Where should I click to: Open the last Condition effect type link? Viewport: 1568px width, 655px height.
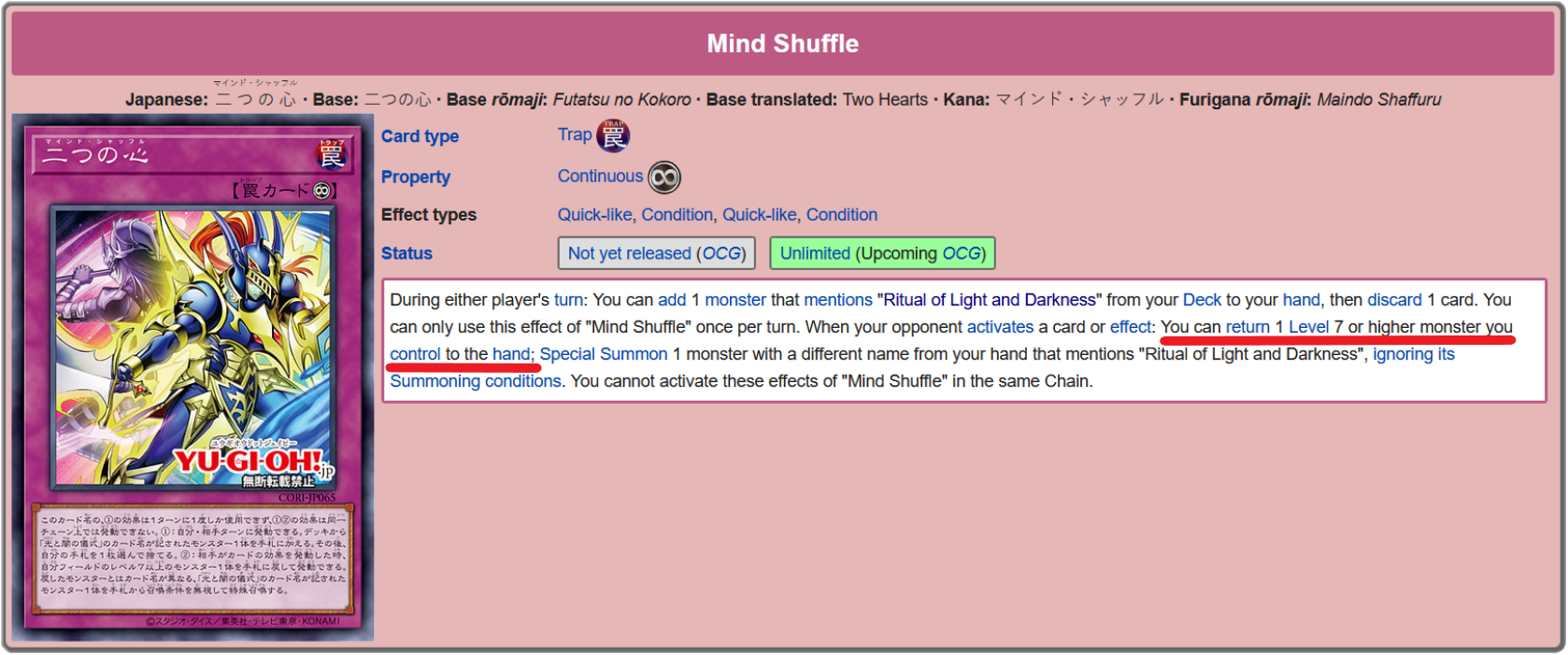pyautogui.click(x=842, y=215)
